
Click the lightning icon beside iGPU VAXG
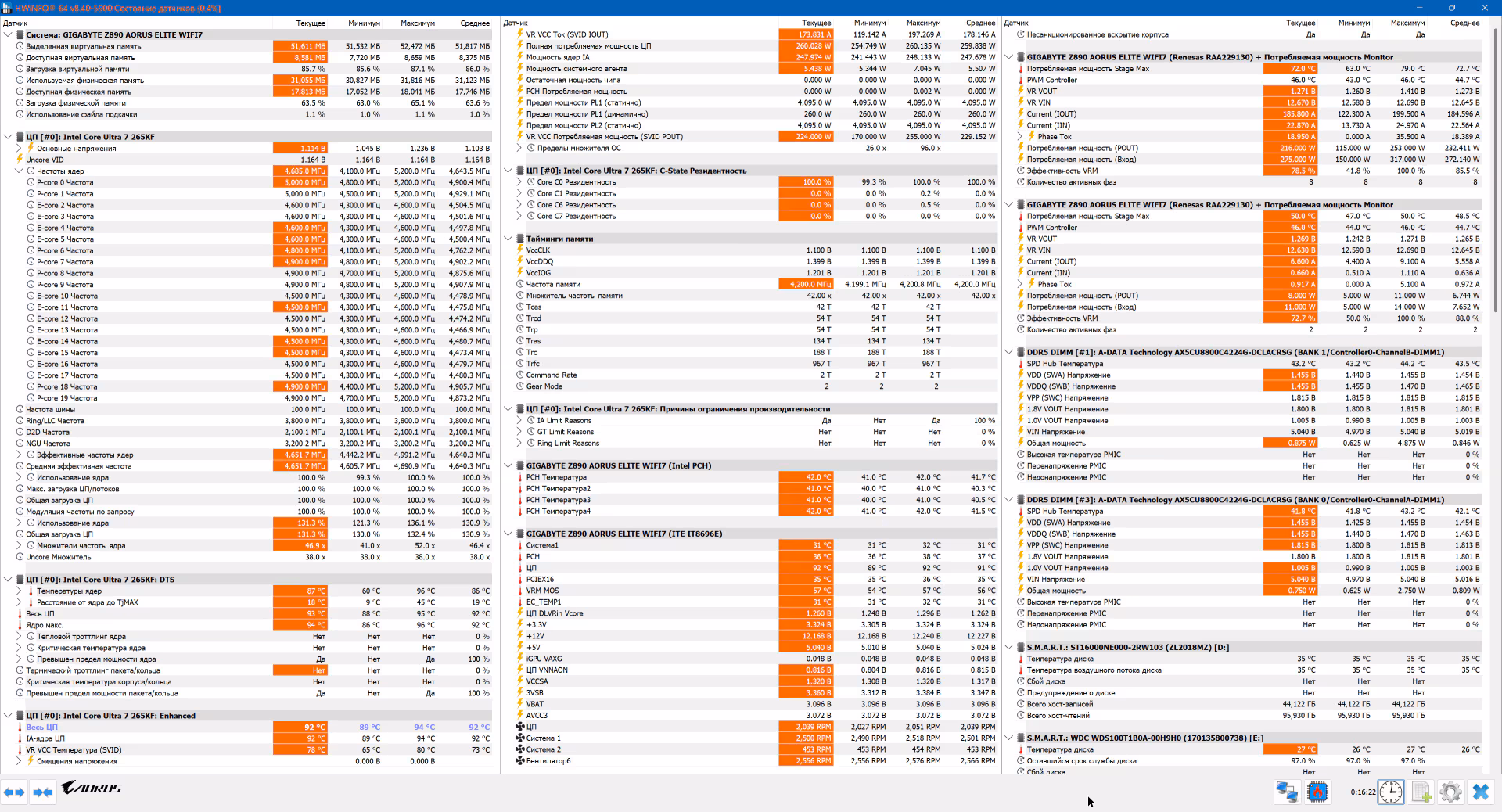(x=520, y=659)
